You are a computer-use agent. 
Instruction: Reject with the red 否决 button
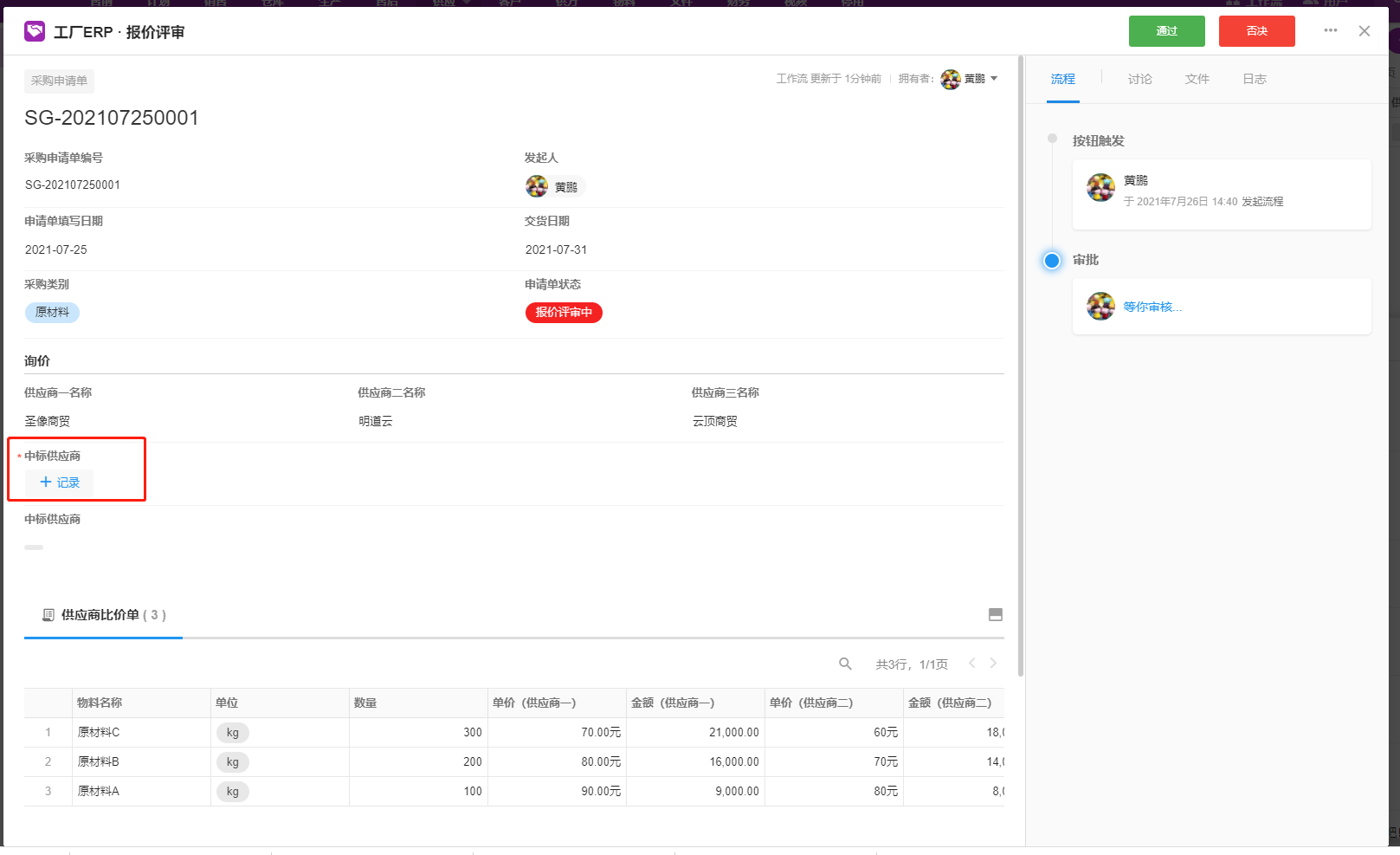click(1256, 31)
